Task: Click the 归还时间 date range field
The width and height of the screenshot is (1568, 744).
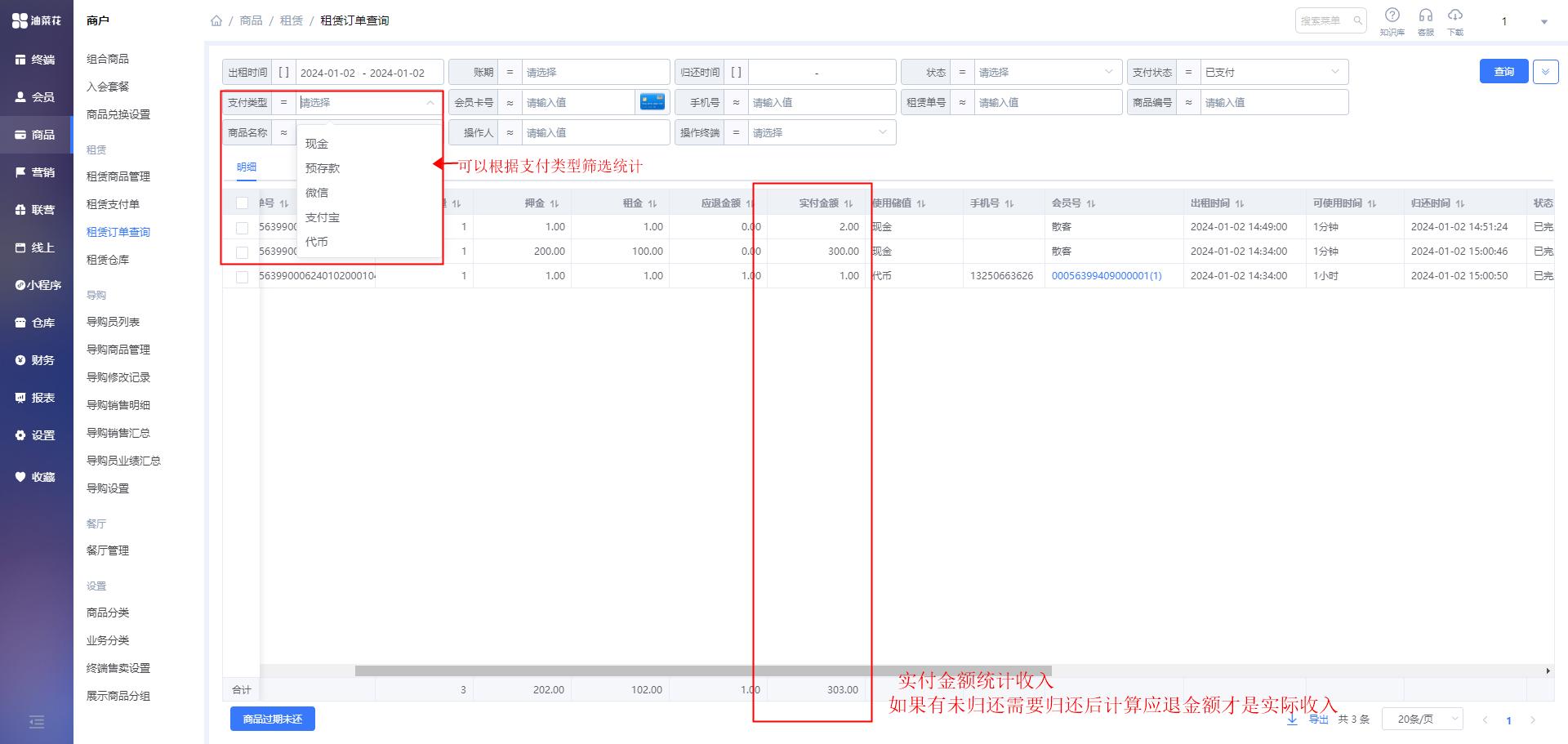Action: coord(822,72)
